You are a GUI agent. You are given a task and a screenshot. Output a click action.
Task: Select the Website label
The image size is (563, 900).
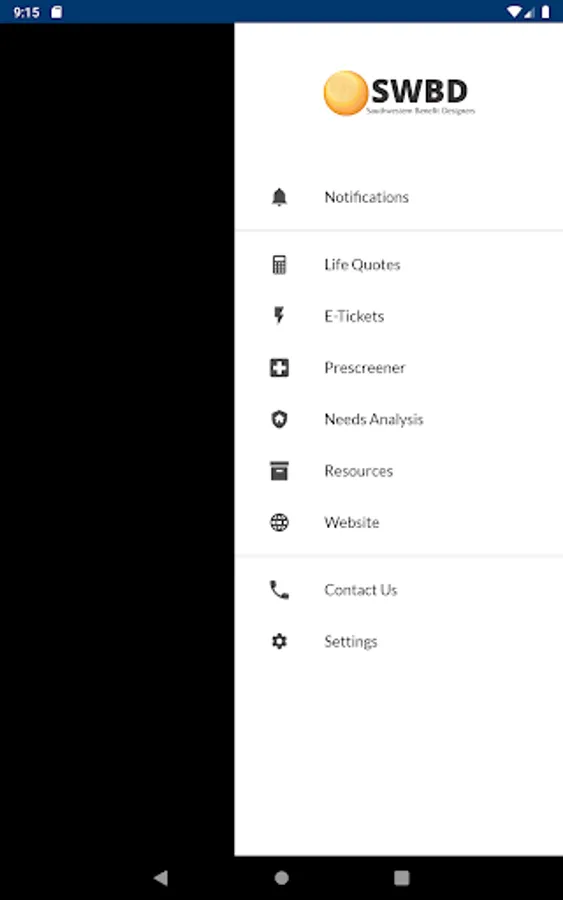tap(352, 522)
